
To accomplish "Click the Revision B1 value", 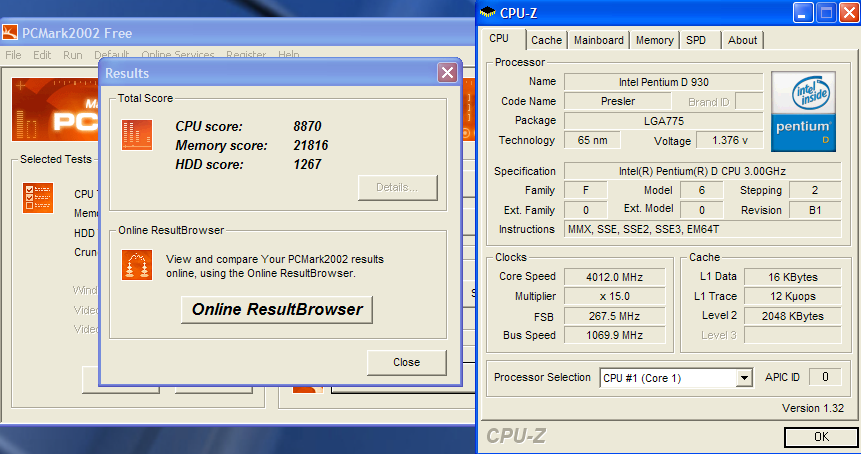I will pyautogui.click(x=815, y=210).
